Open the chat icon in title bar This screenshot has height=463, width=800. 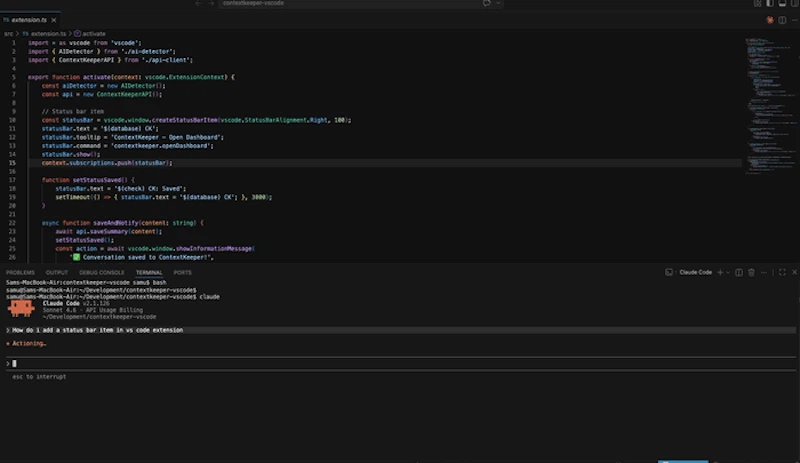487,3
